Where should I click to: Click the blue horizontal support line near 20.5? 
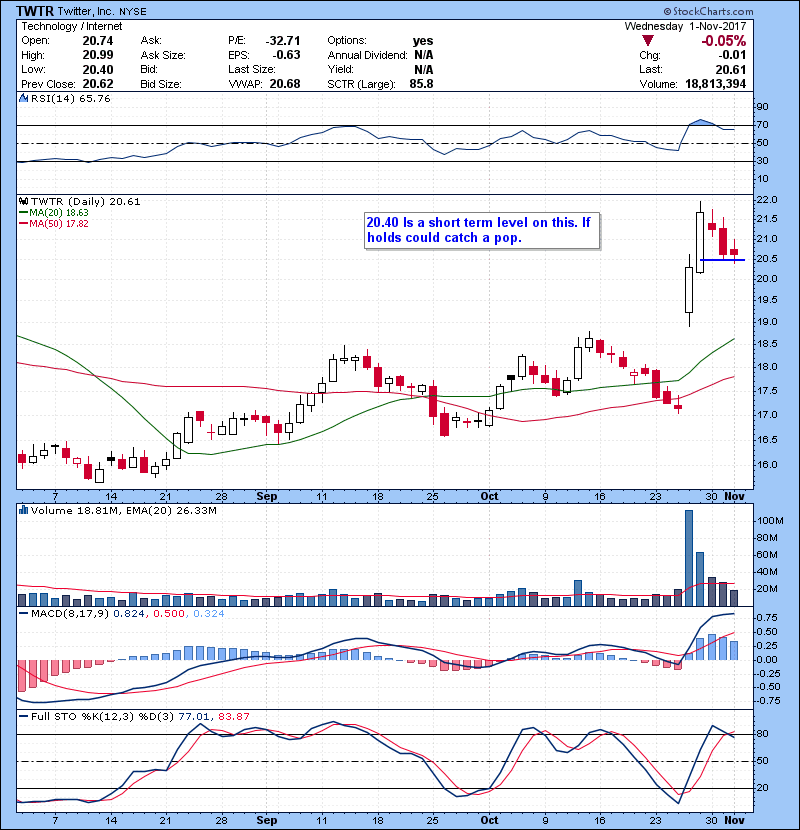pos(722,260)
